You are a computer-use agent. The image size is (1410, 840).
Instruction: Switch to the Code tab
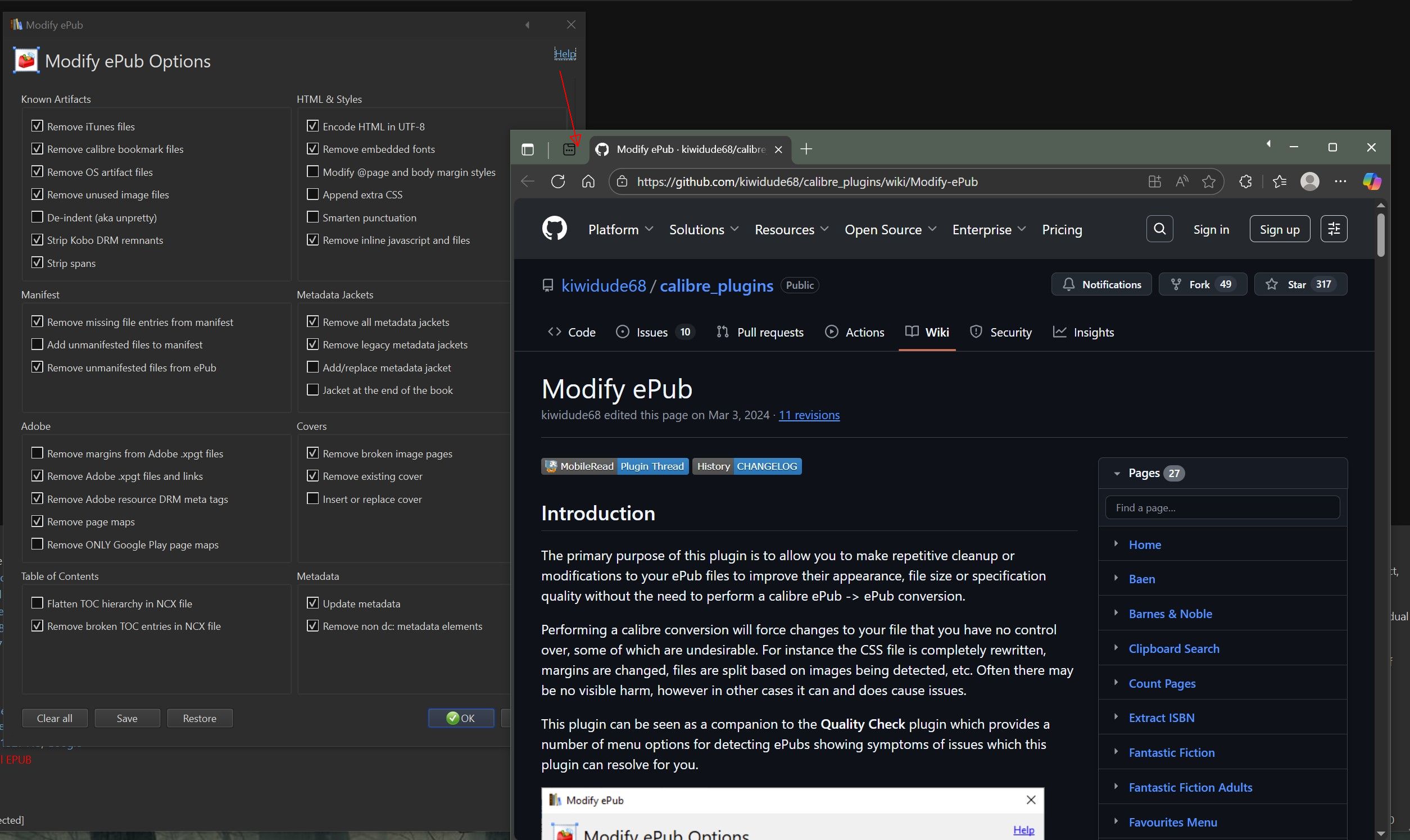pyautogui.click(x=572, y=332)
